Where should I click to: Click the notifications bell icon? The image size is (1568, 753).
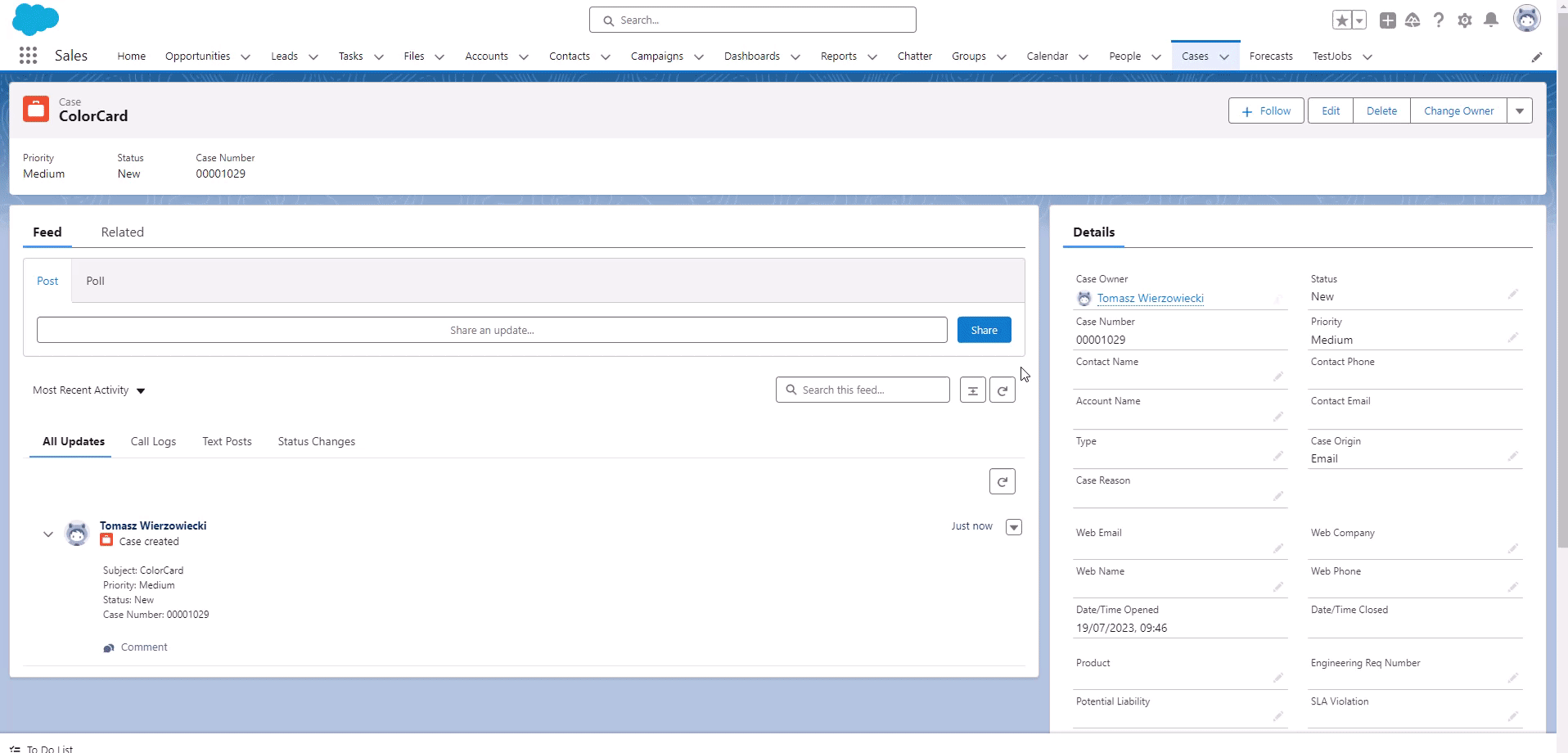[x=1491, y=20]
